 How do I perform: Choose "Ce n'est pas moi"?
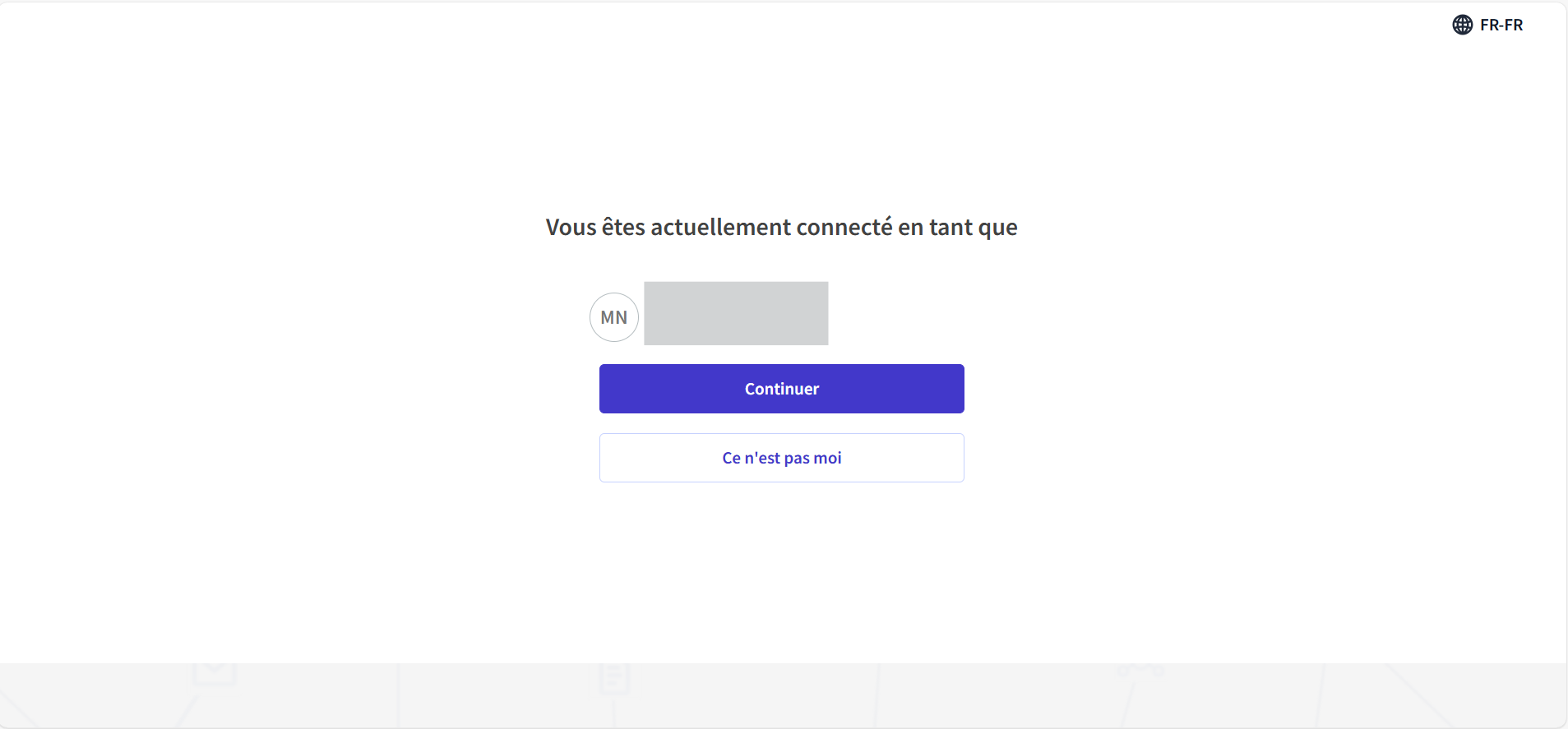pyautogui.click(x=781, y=458)
